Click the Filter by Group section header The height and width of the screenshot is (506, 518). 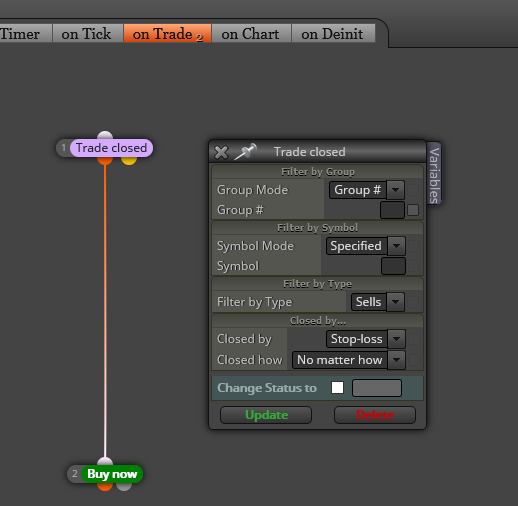(x=318, y=172)
